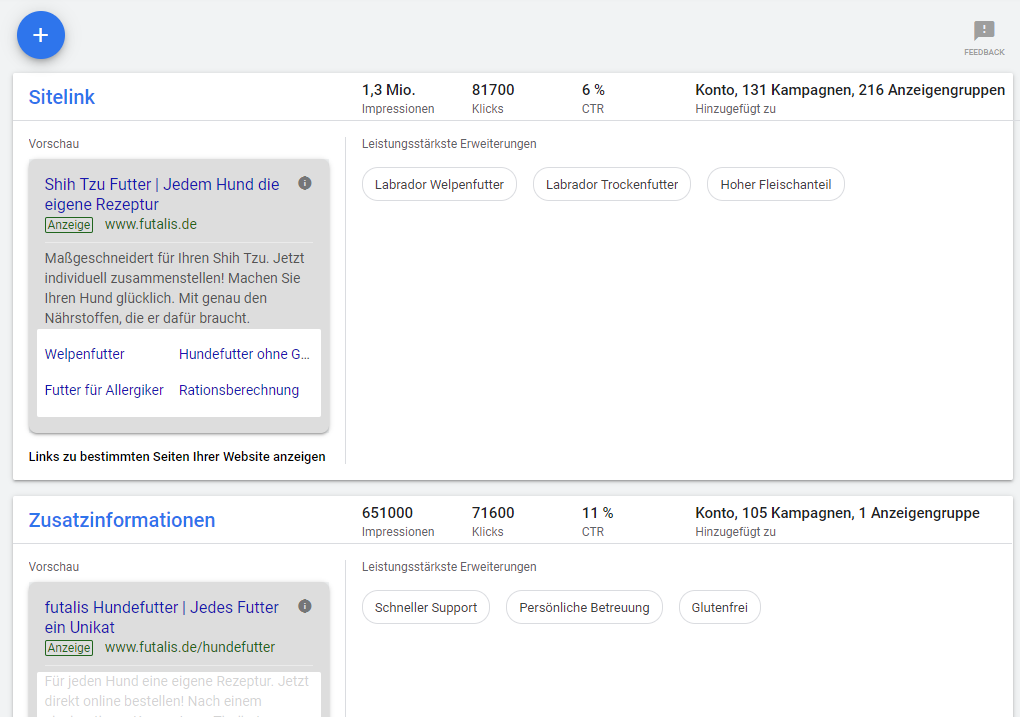
Task: Click the blue plus add-extension button
Action: click(40, 35)
